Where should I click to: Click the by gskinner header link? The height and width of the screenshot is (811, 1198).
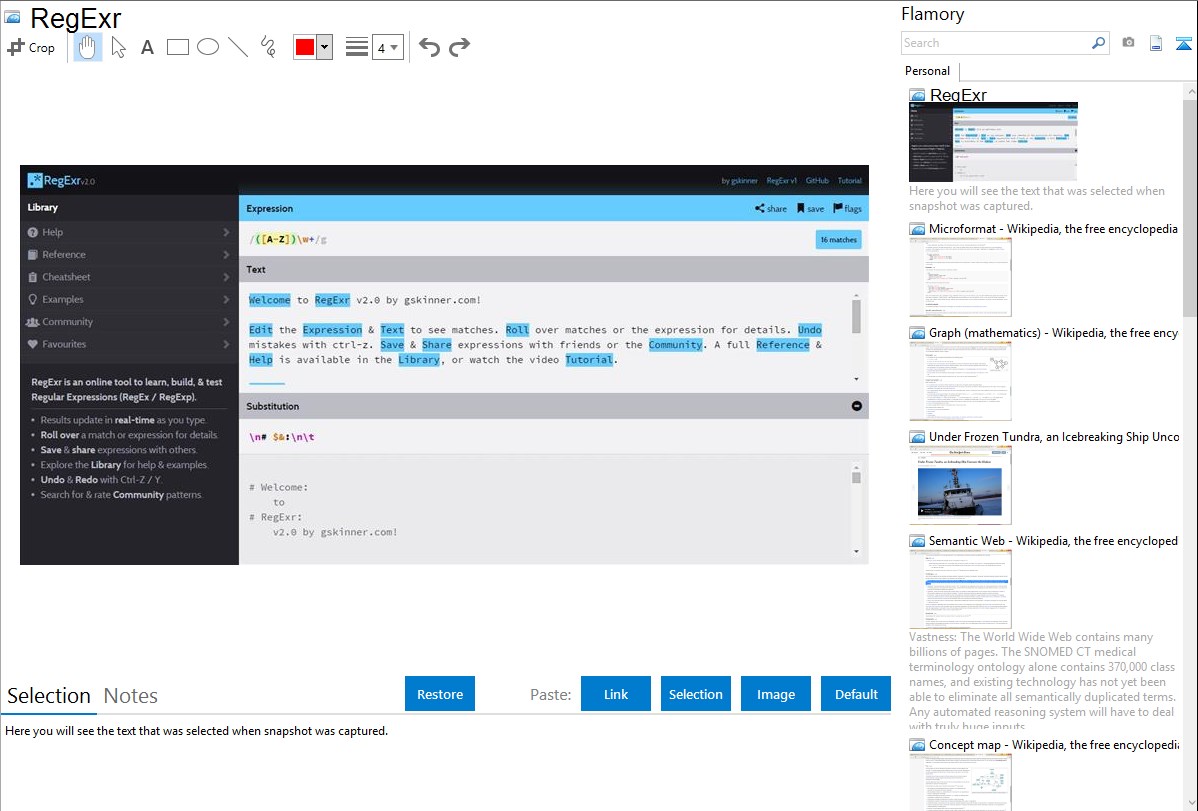point(739,181)
